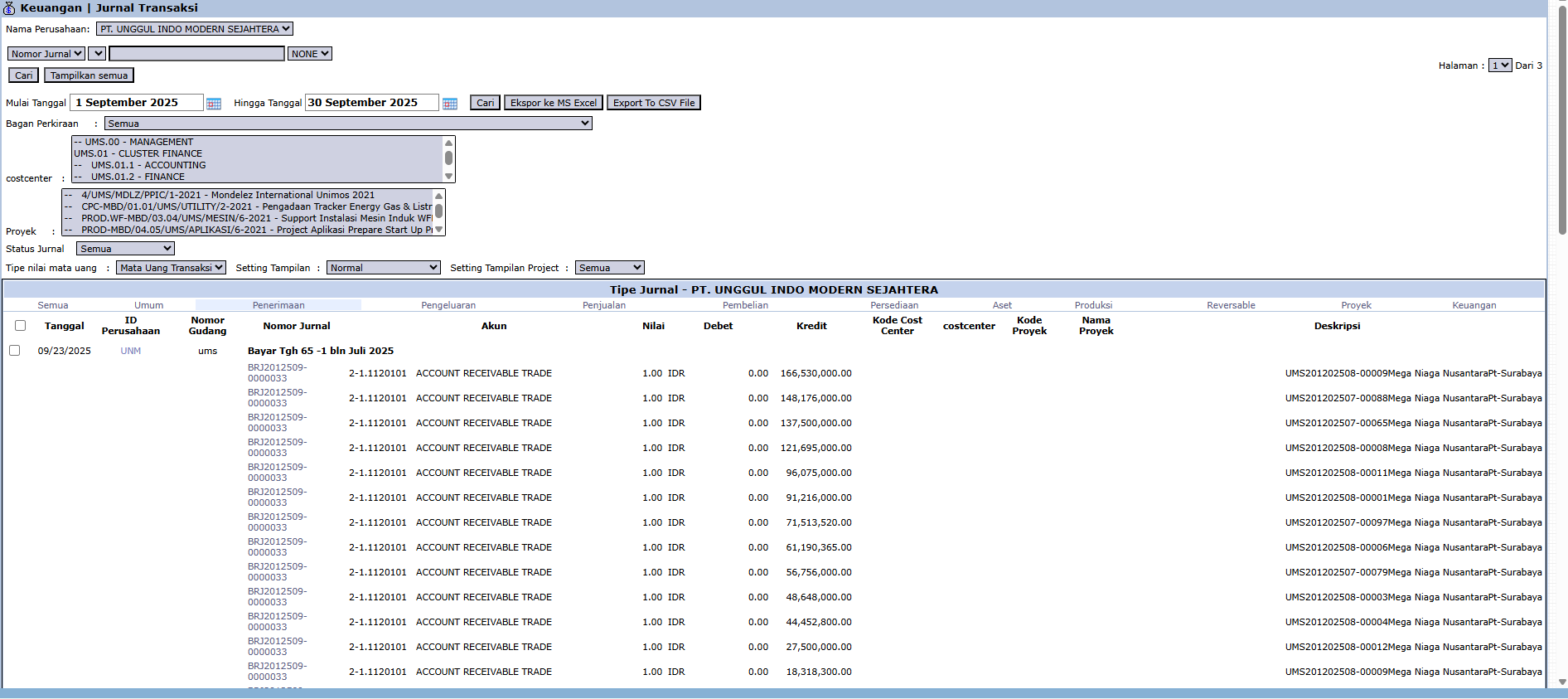Click the Keuangan money bag icon
This screenshot has width=1568, height=699.
[x=9, y=8]
